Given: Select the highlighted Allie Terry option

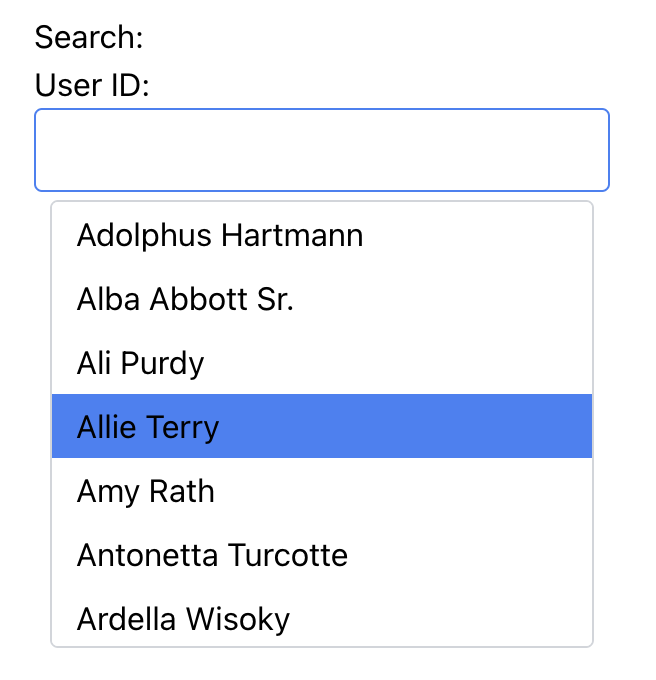Looking at the screenshot, I should [x=148, y=427].
